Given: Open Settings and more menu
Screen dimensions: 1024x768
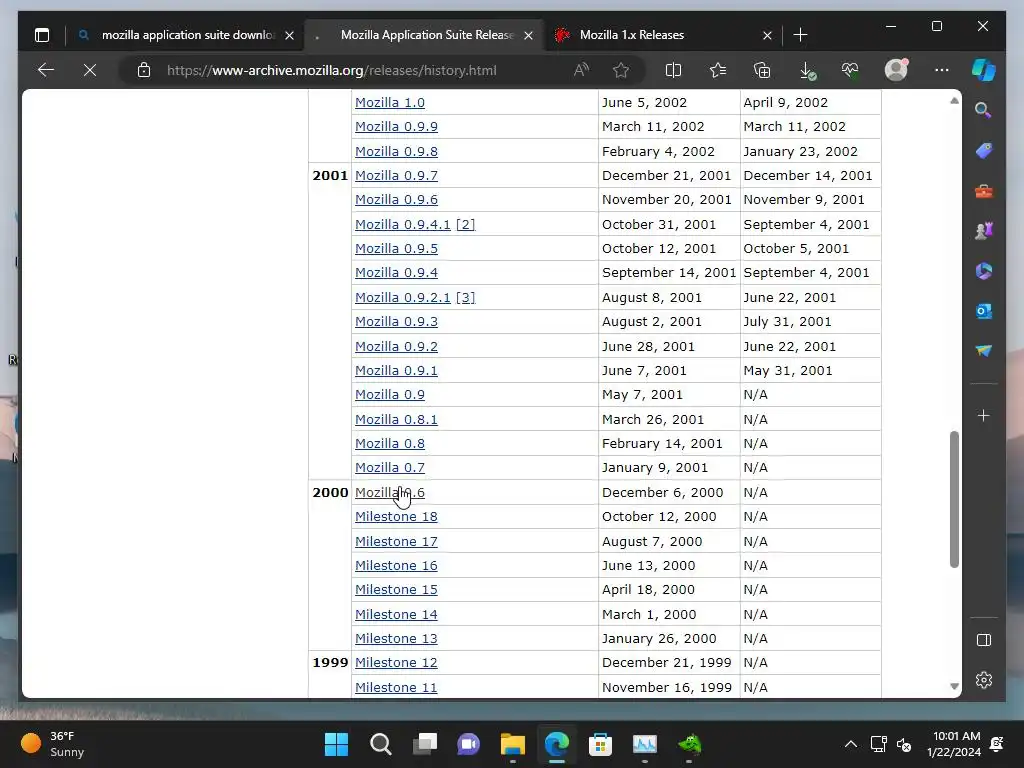Looking at the screenshot, I should [941, 70].
